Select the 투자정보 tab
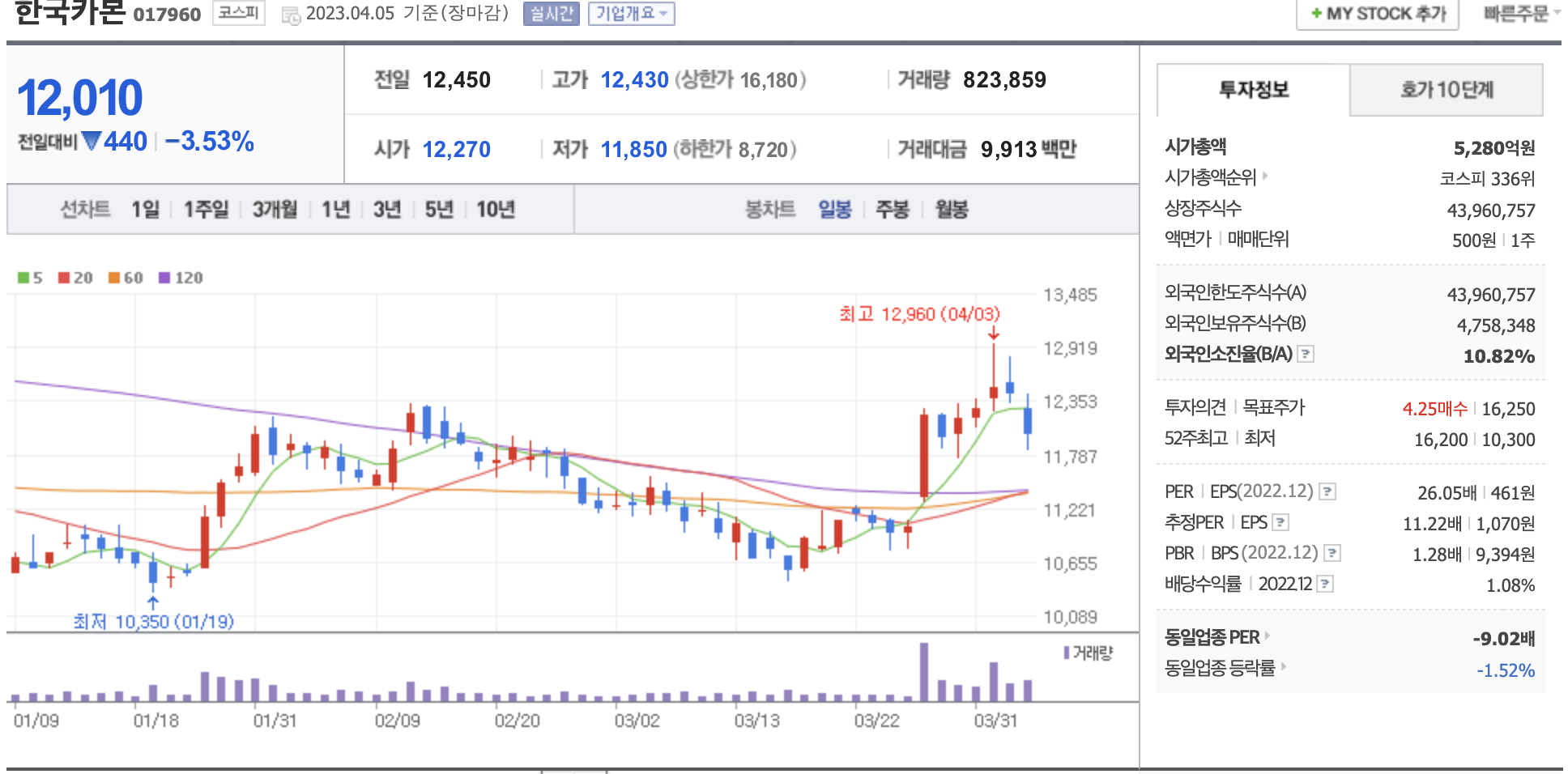Viewport: 1568px width, 774px height. coord(1253,90)
